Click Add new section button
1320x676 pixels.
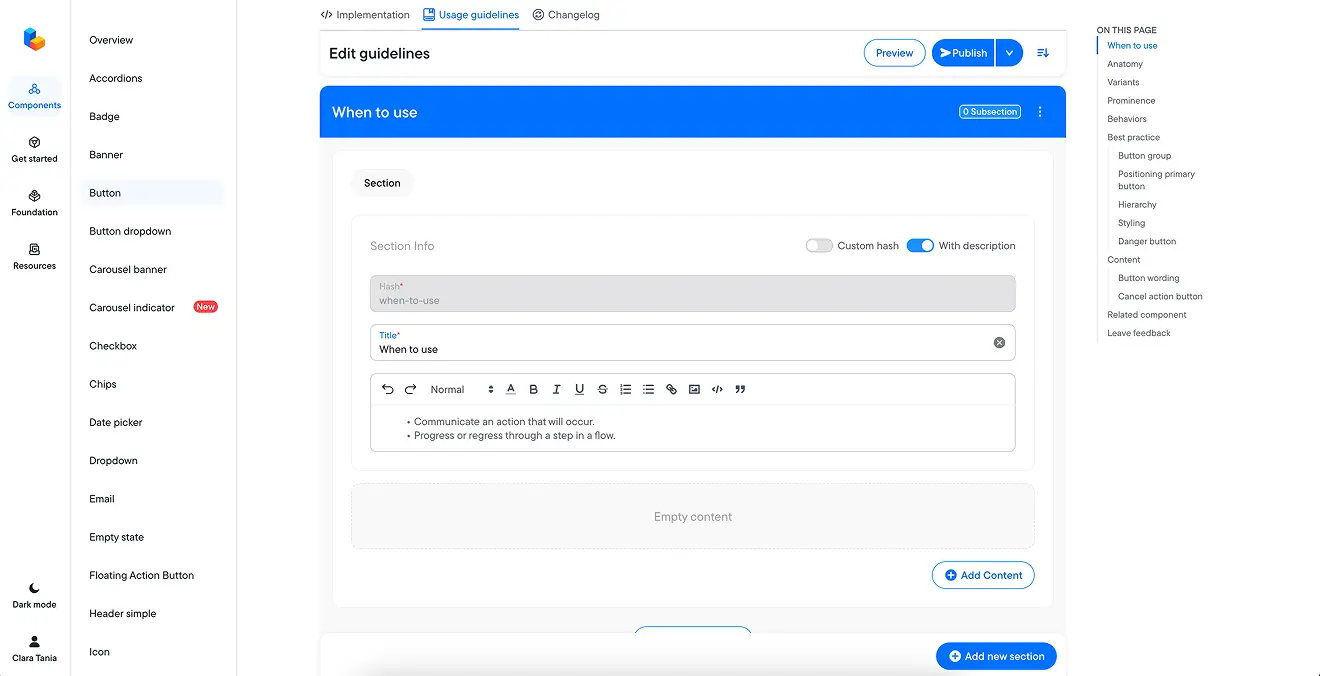click(x=996, y=656)
